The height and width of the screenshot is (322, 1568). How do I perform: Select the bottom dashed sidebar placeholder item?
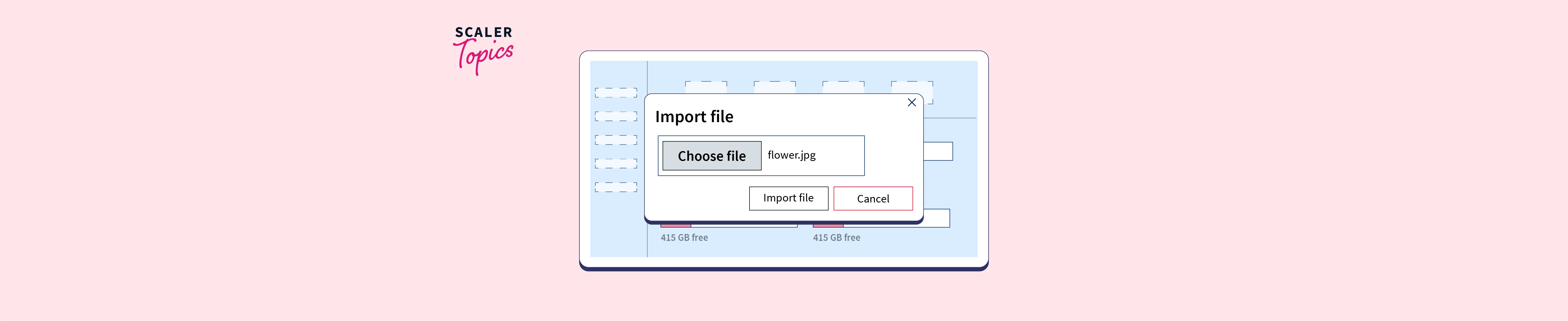coord(616,187)
